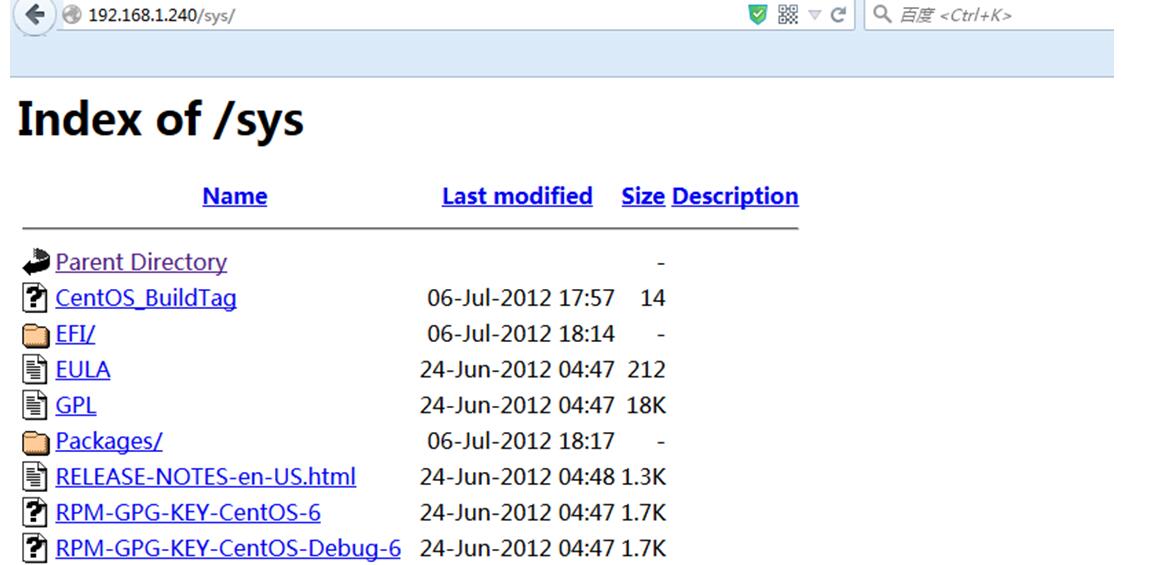The width and height of the screenshot is (1172, 565).
Task: Open the RPM-GPG-KEY-CentOS-Debug-6 link
Action: (228, 549)
